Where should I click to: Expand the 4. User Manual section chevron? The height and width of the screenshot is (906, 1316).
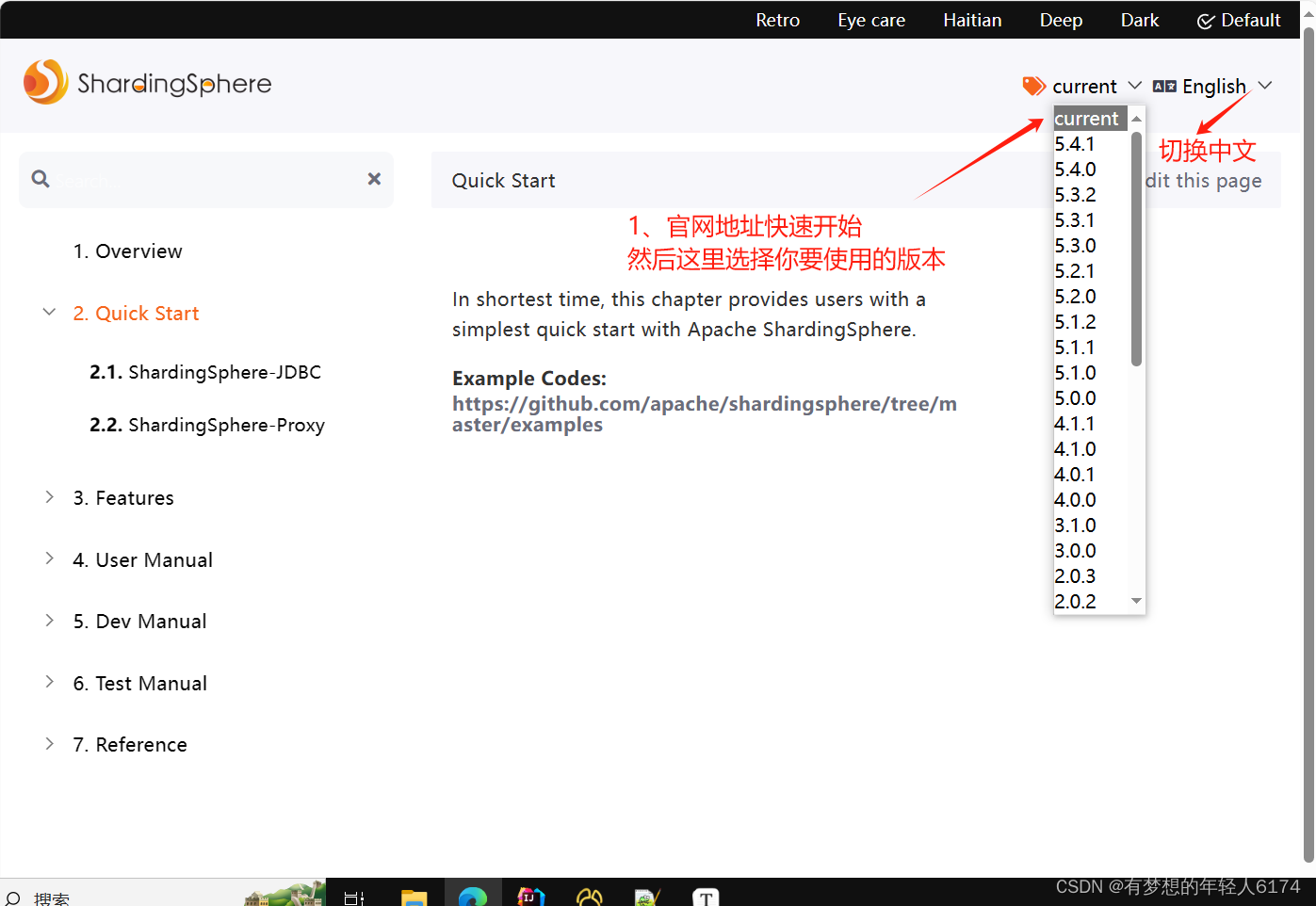pyautogui.click(x=49, y=558)
